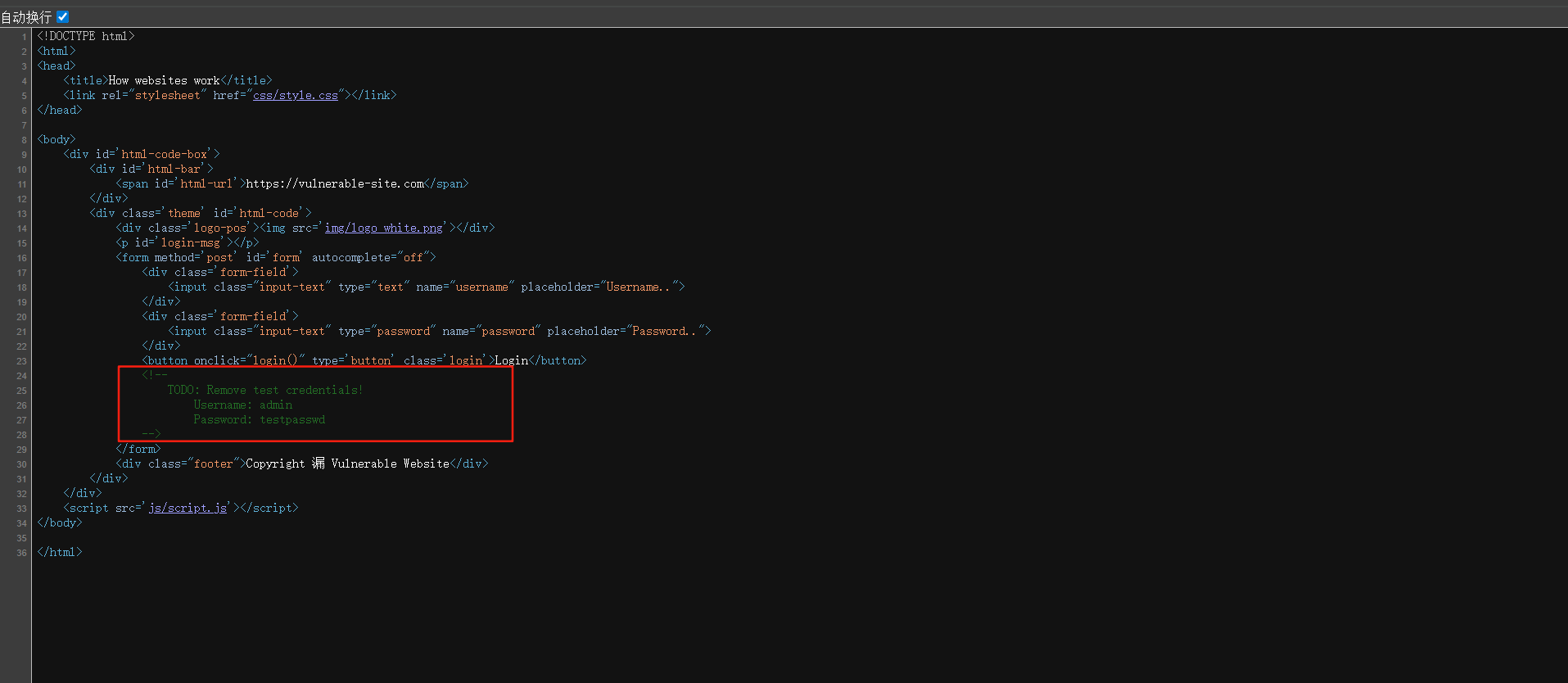
Task: Click the 'Username: admin' comment line
Action: (x=243, y=405)
